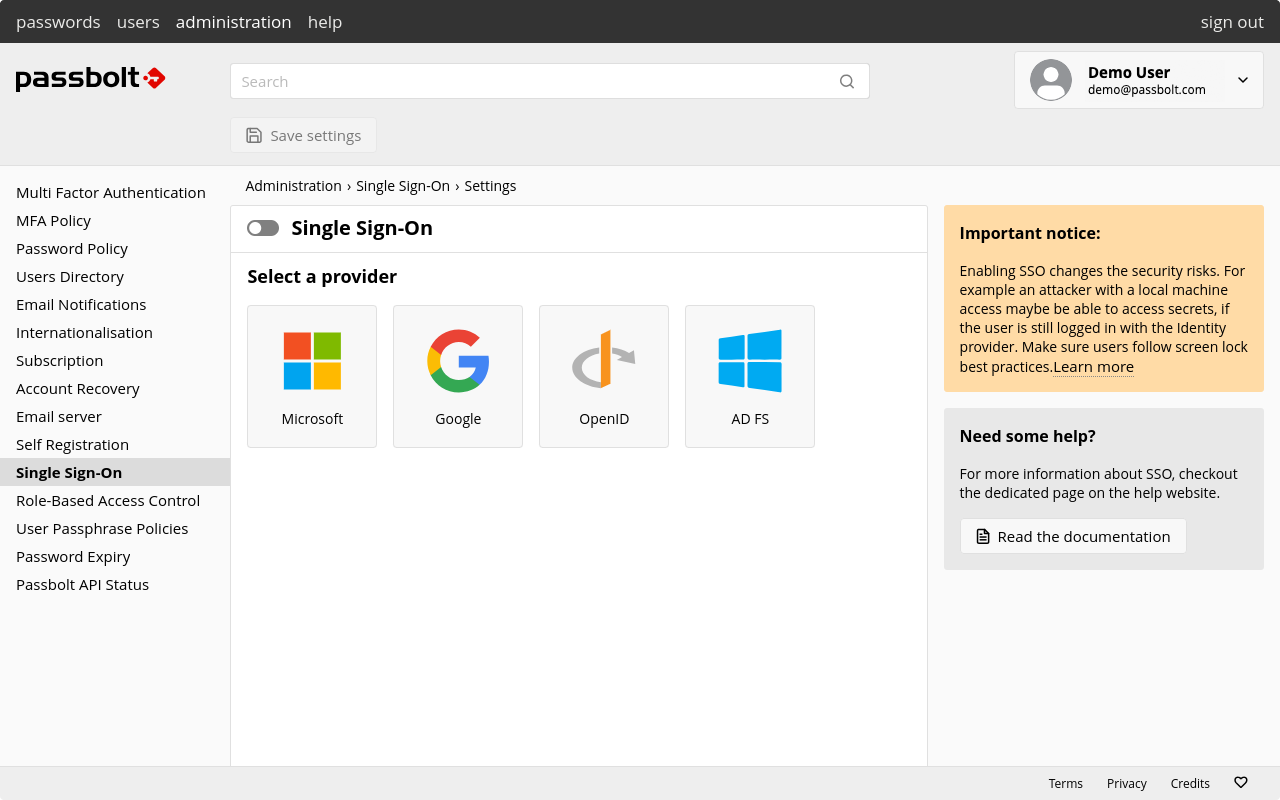1280x800 pixels.
Task: Click the heart icon in footer
Action: click(1241, 783)
